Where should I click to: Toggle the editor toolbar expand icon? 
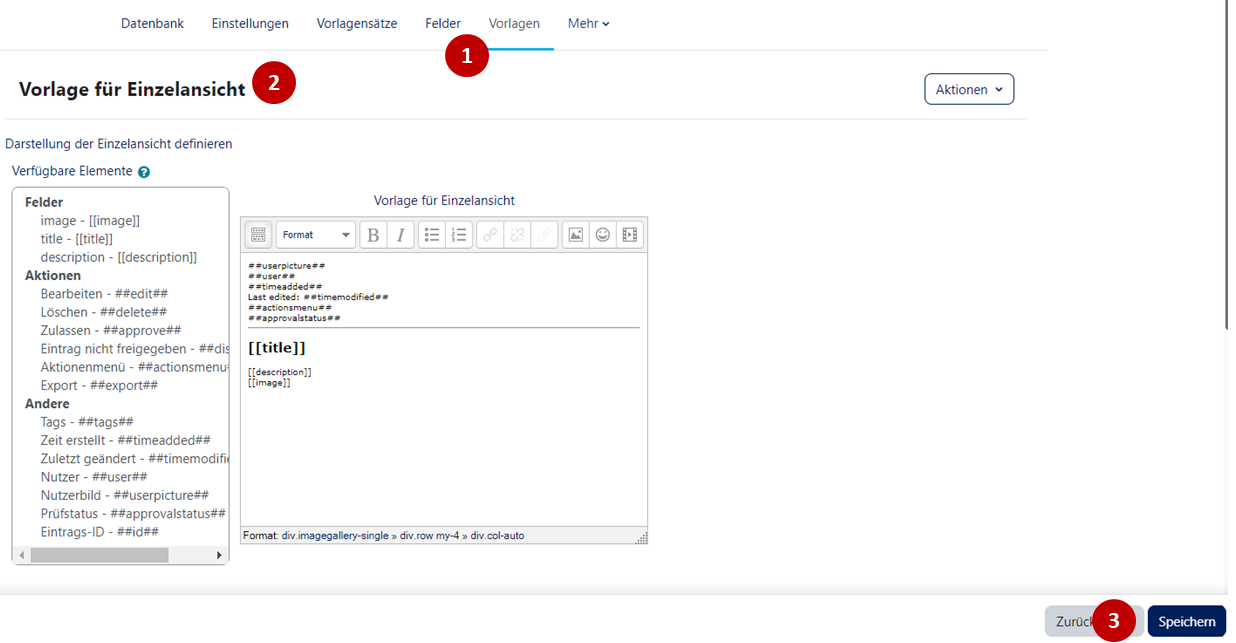[258, 235]
